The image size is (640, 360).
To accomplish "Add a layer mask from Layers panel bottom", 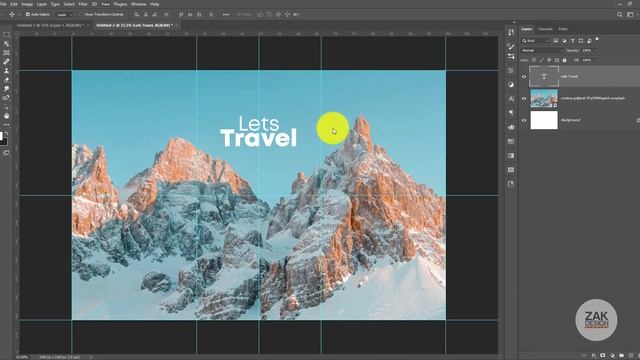I will click(602, 356).
